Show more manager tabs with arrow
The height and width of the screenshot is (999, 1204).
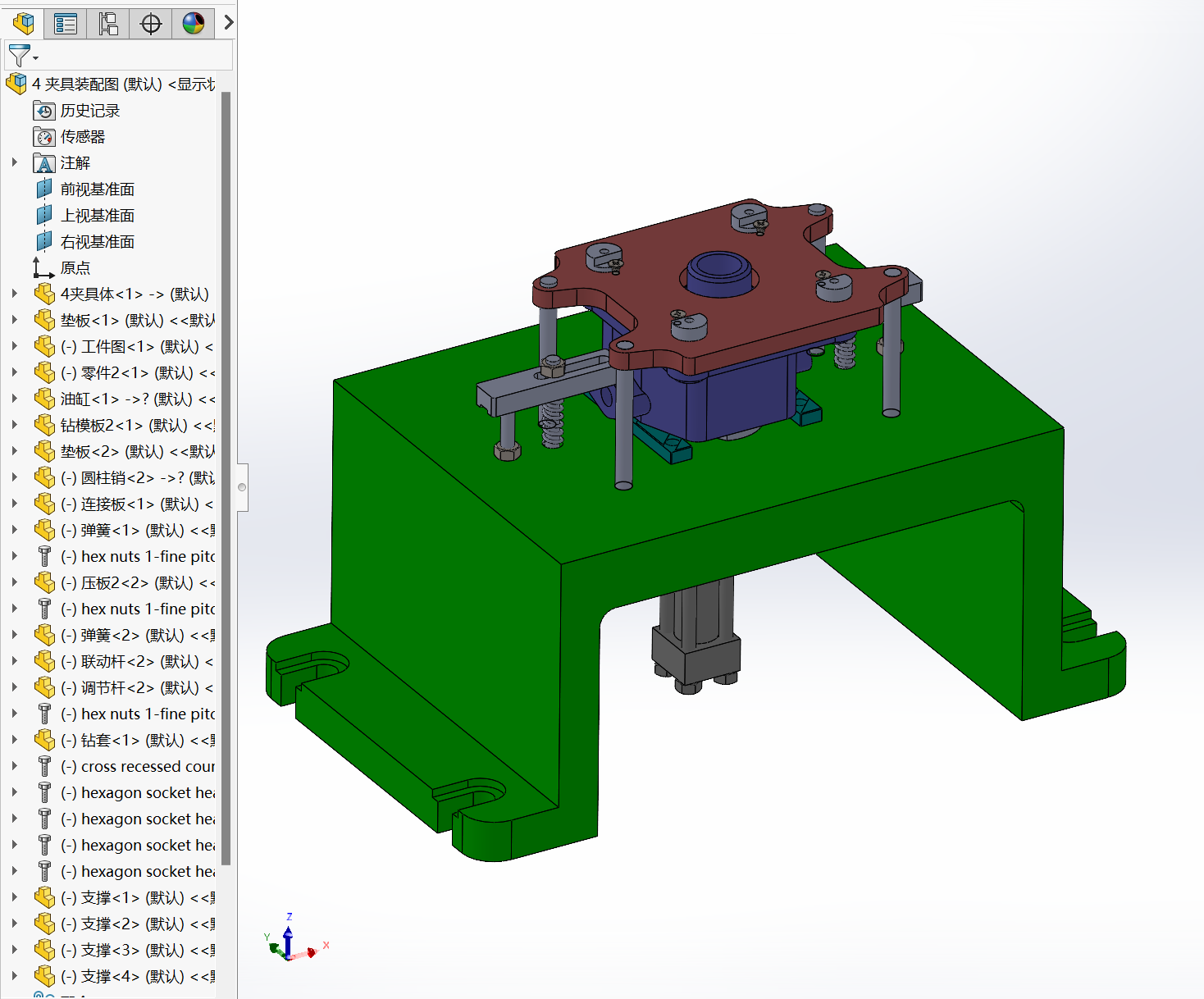click(229, 23)
